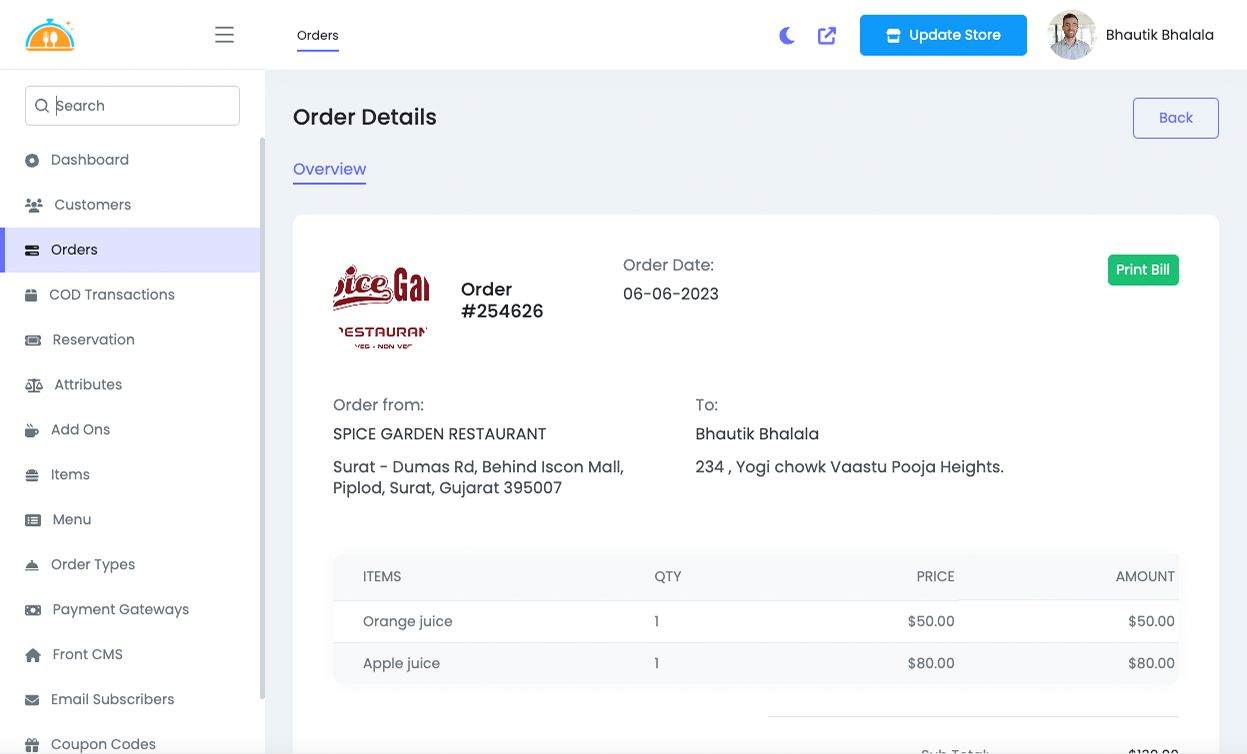Viewport: 1247px width, 754px height.
Task: Click the Orange juice item row
Action: [x=756, y=621]
